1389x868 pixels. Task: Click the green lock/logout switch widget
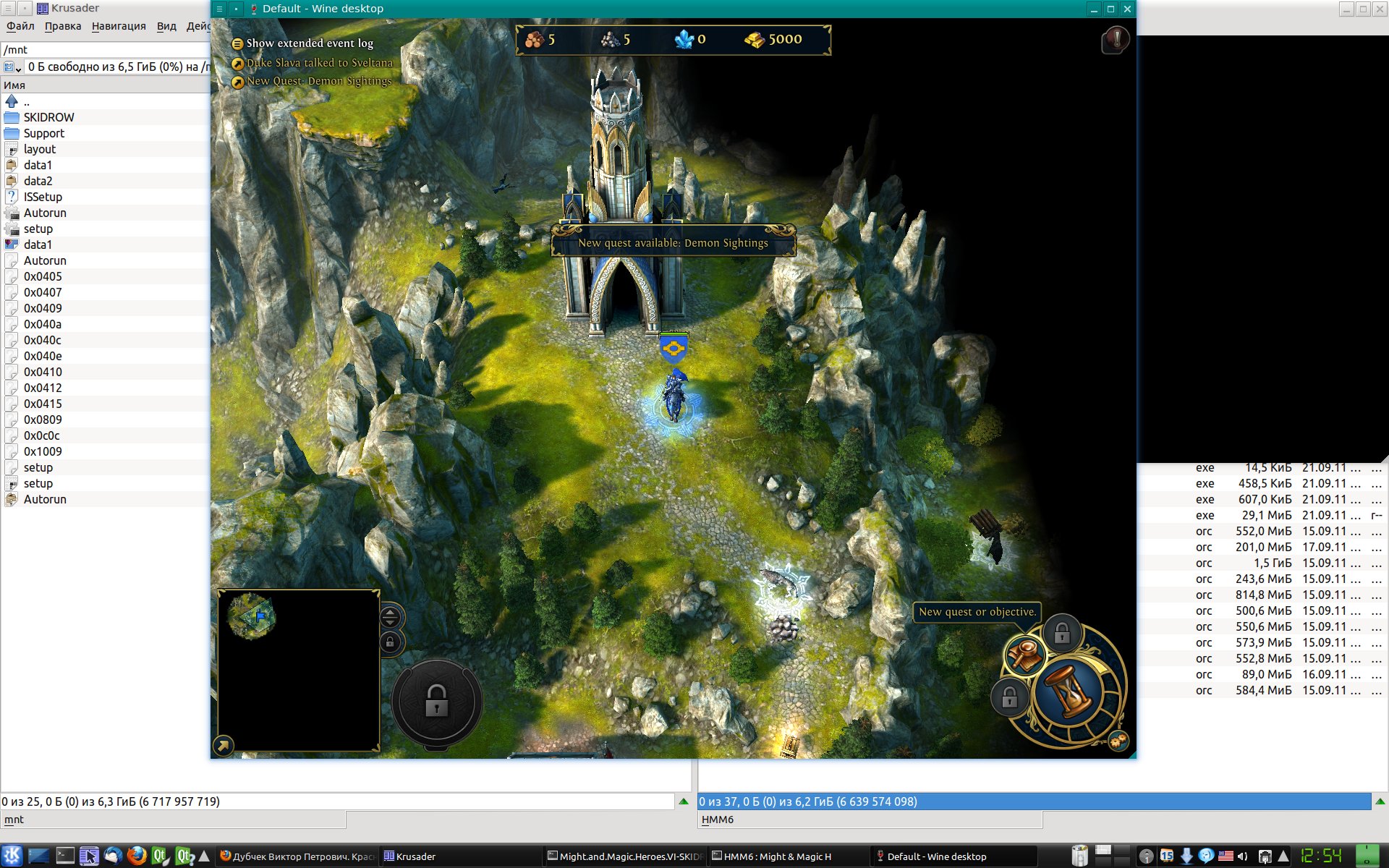tap(1367, 856)
